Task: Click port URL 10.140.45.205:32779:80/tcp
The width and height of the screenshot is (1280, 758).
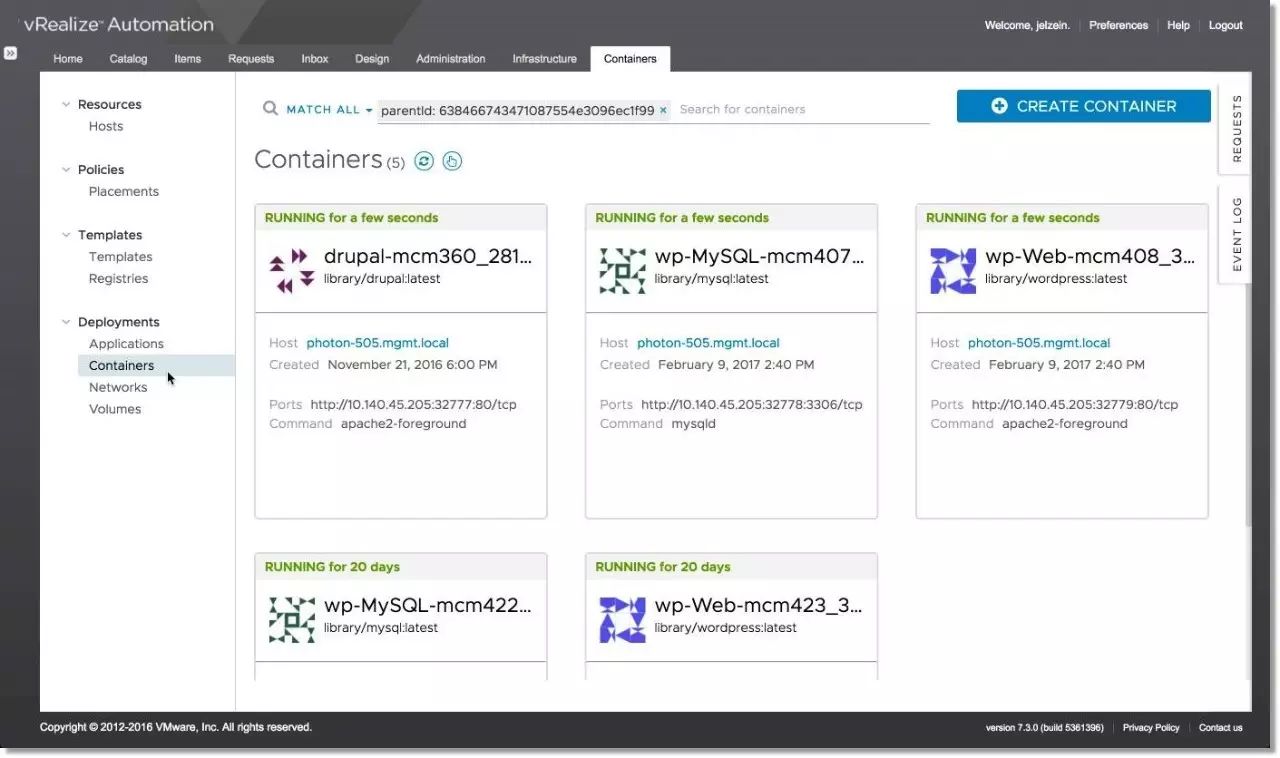Action: tap(1075, 405)
